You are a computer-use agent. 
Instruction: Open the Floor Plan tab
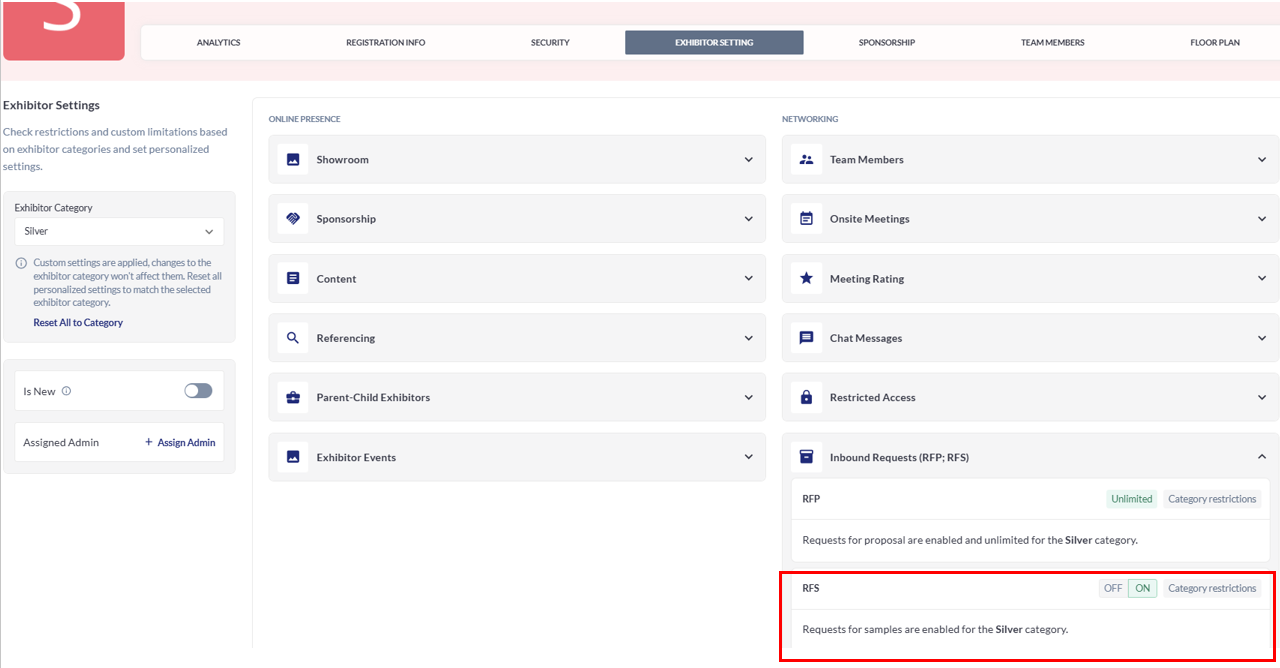coord(1214,43)
